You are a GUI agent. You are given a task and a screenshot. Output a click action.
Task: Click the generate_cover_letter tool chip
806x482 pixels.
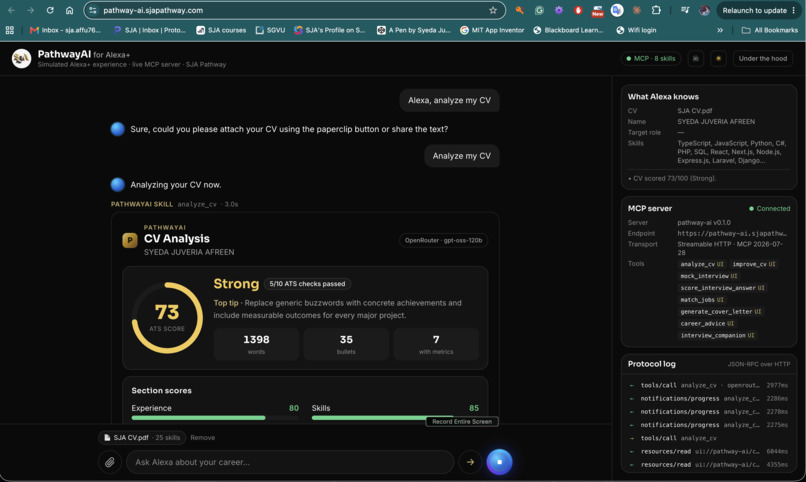pyautogui.click(x=720, y=311)
